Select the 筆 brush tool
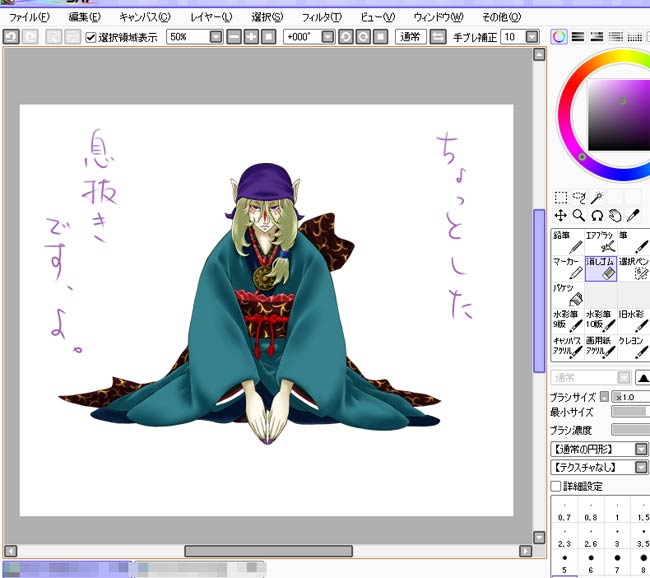650x578 pixels. 634,242
